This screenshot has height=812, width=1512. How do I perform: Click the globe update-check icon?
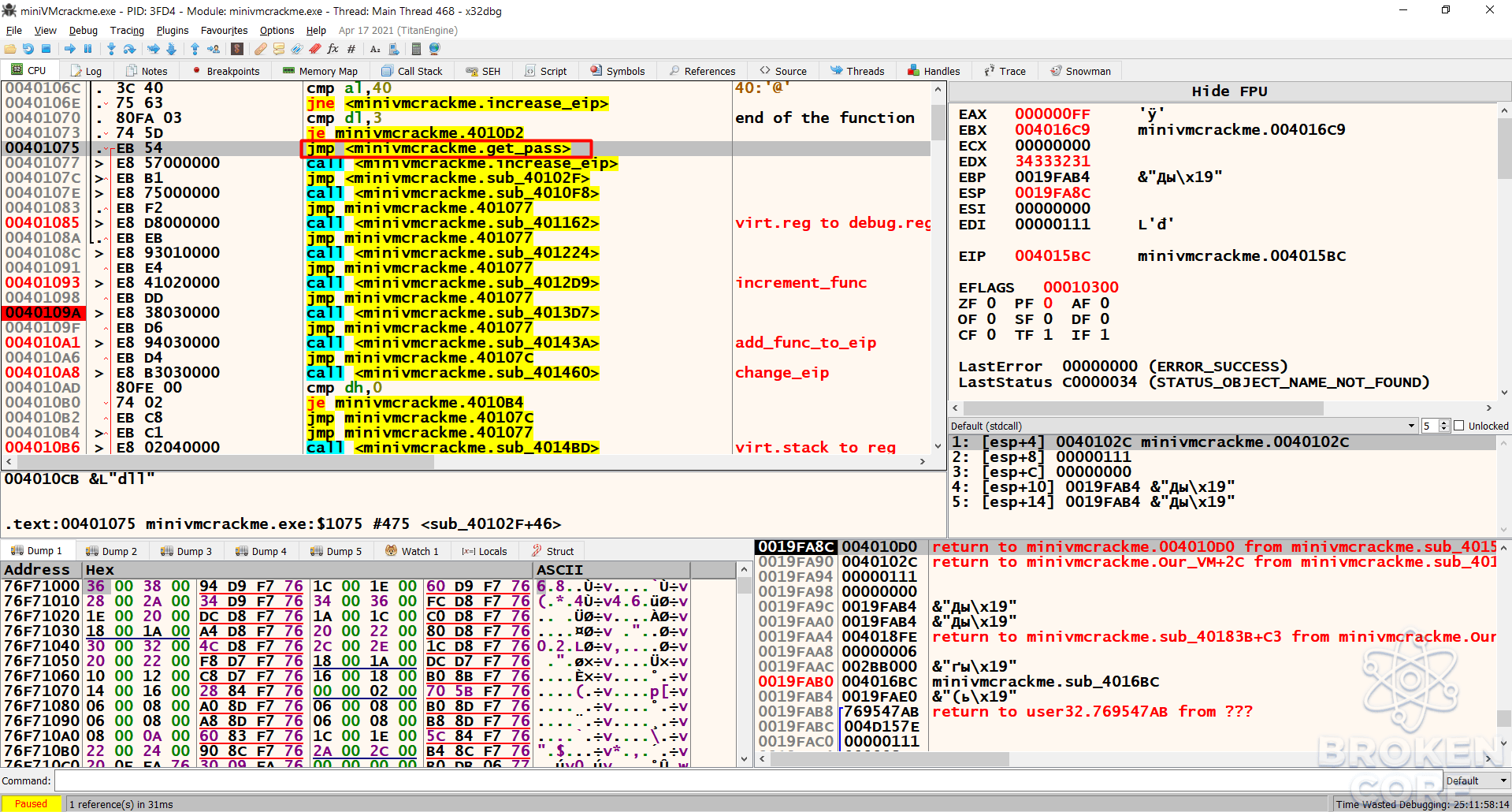434,49
